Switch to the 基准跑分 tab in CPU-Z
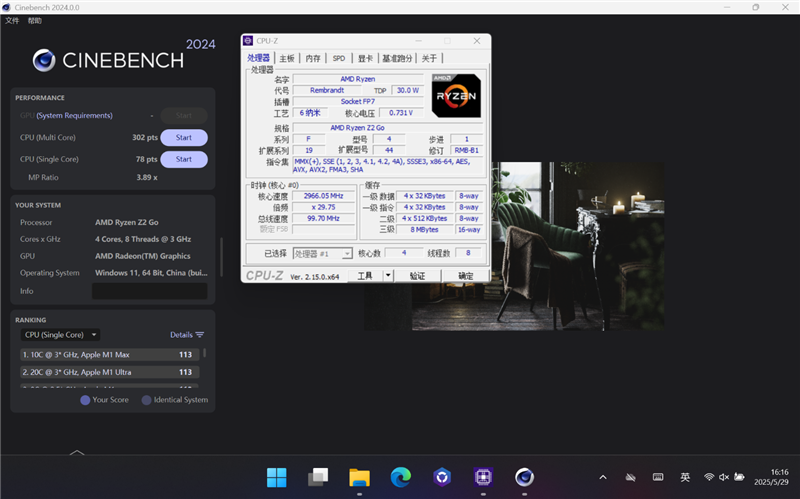 397,58
